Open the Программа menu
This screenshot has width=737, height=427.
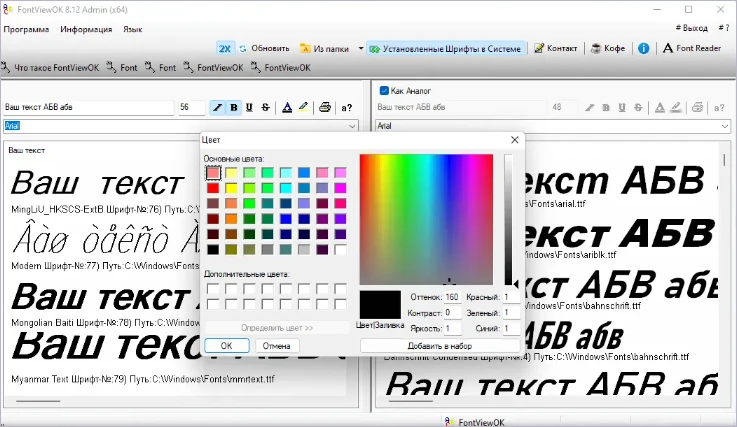pyautogui.click(x=26, y=29)
